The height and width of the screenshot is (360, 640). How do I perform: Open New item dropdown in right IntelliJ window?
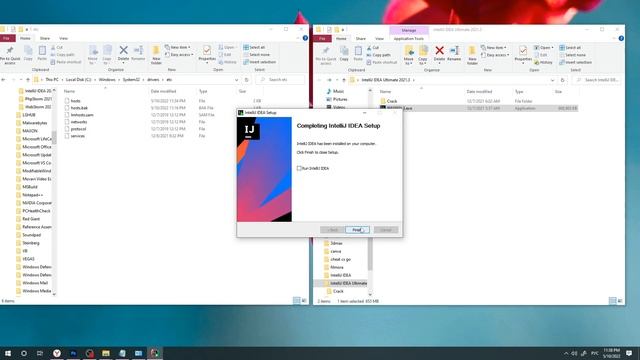[494, 48]
